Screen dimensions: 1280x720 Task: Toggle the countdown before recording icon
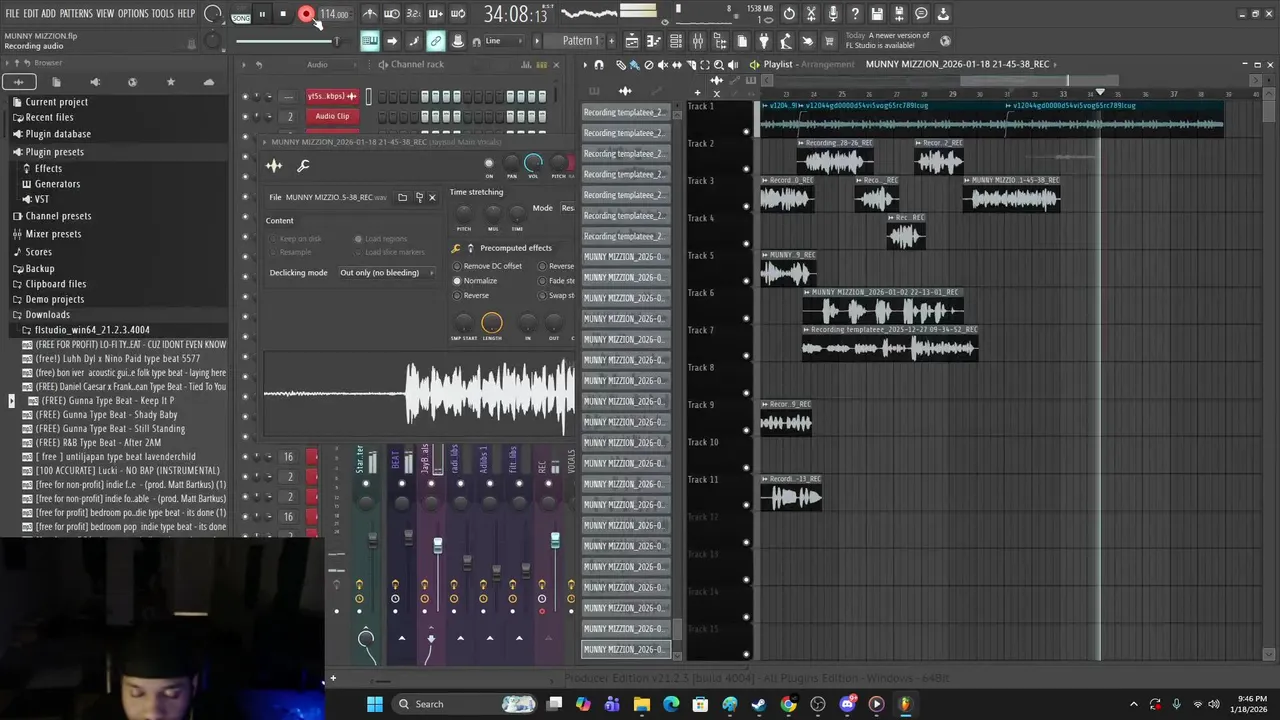point(414,14)
